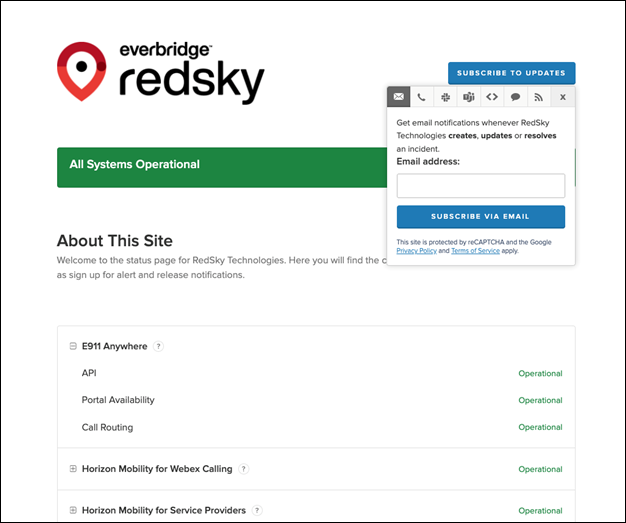Select the phone SMS subscription icon
Screen dimensions: 626x523
pyautogui.click(x=422, y=97)
